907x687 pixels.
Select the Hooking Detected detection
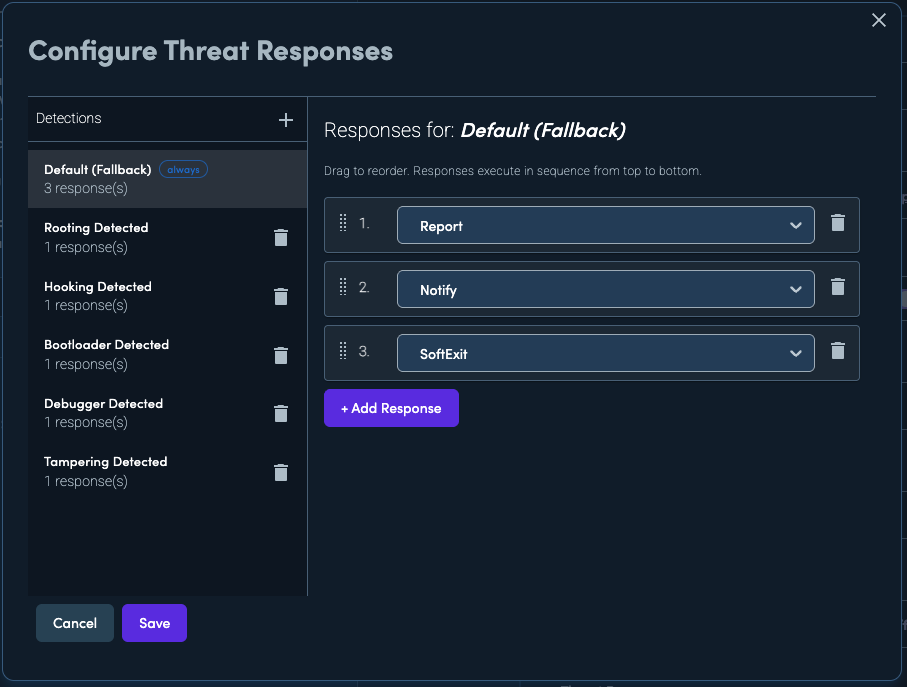[x=167, y=296]
